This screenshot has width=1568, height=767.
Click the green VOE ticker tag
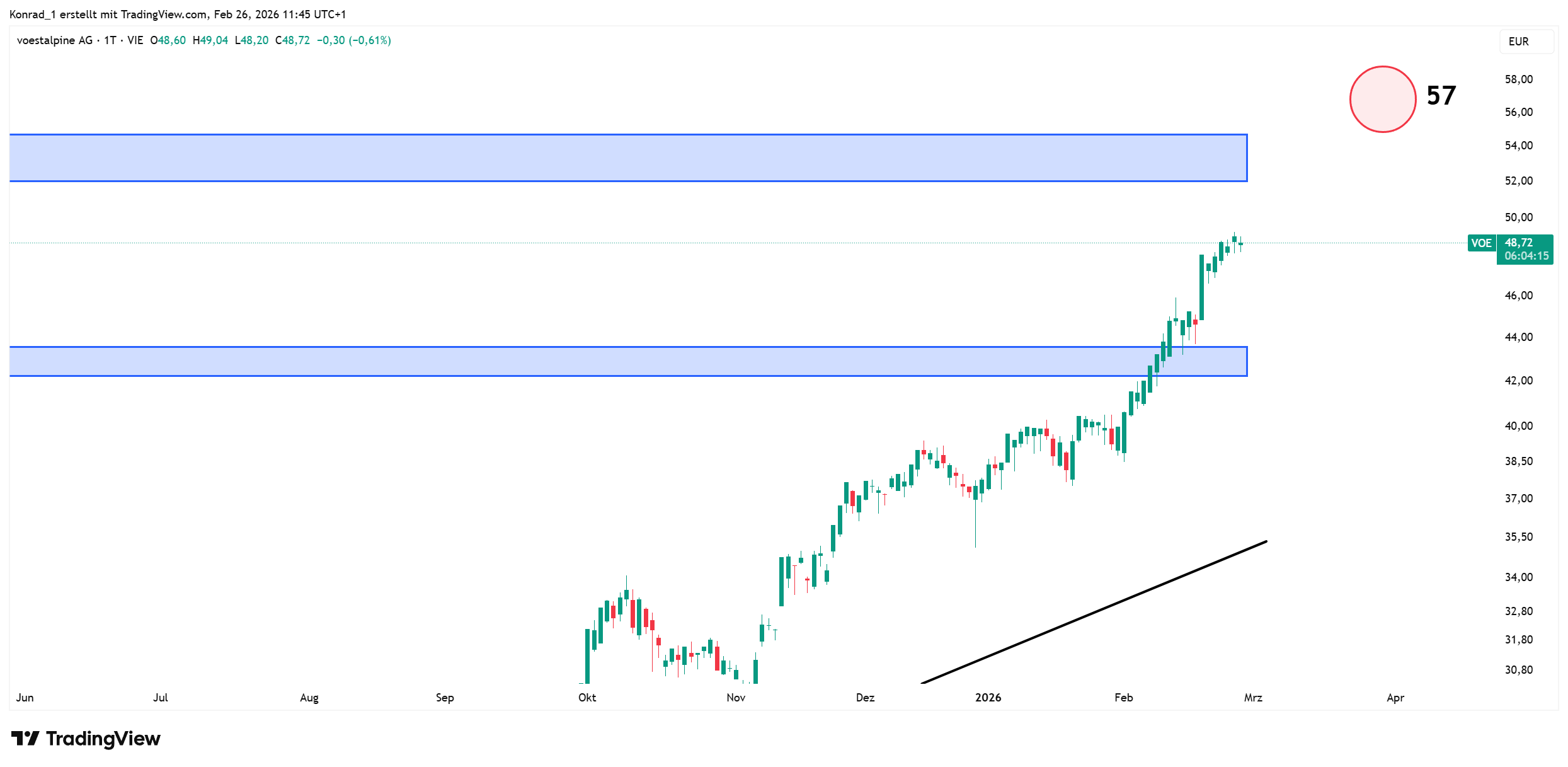1481,243
